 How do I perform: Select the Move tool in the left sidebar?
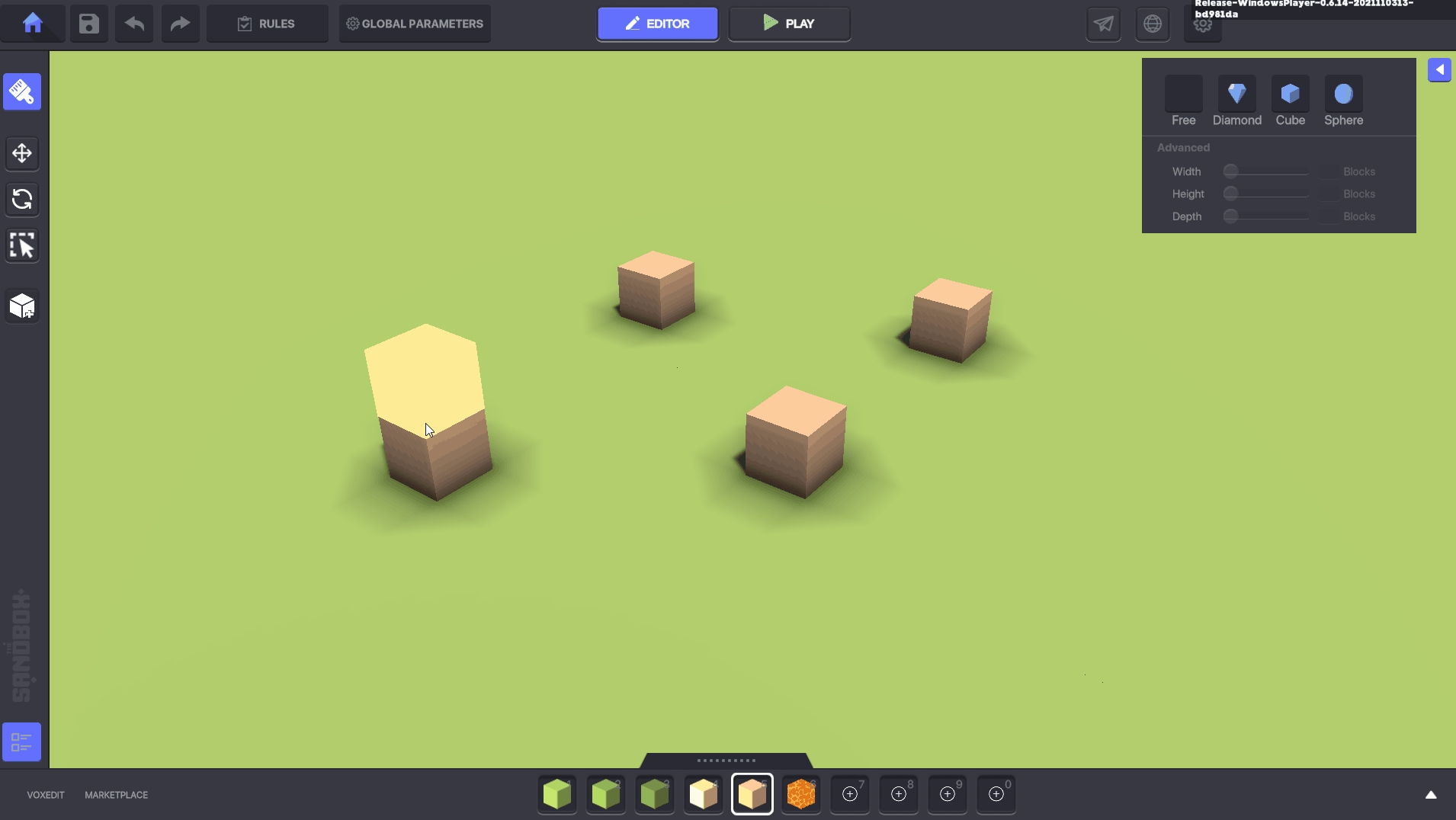(x=22, y=153)
